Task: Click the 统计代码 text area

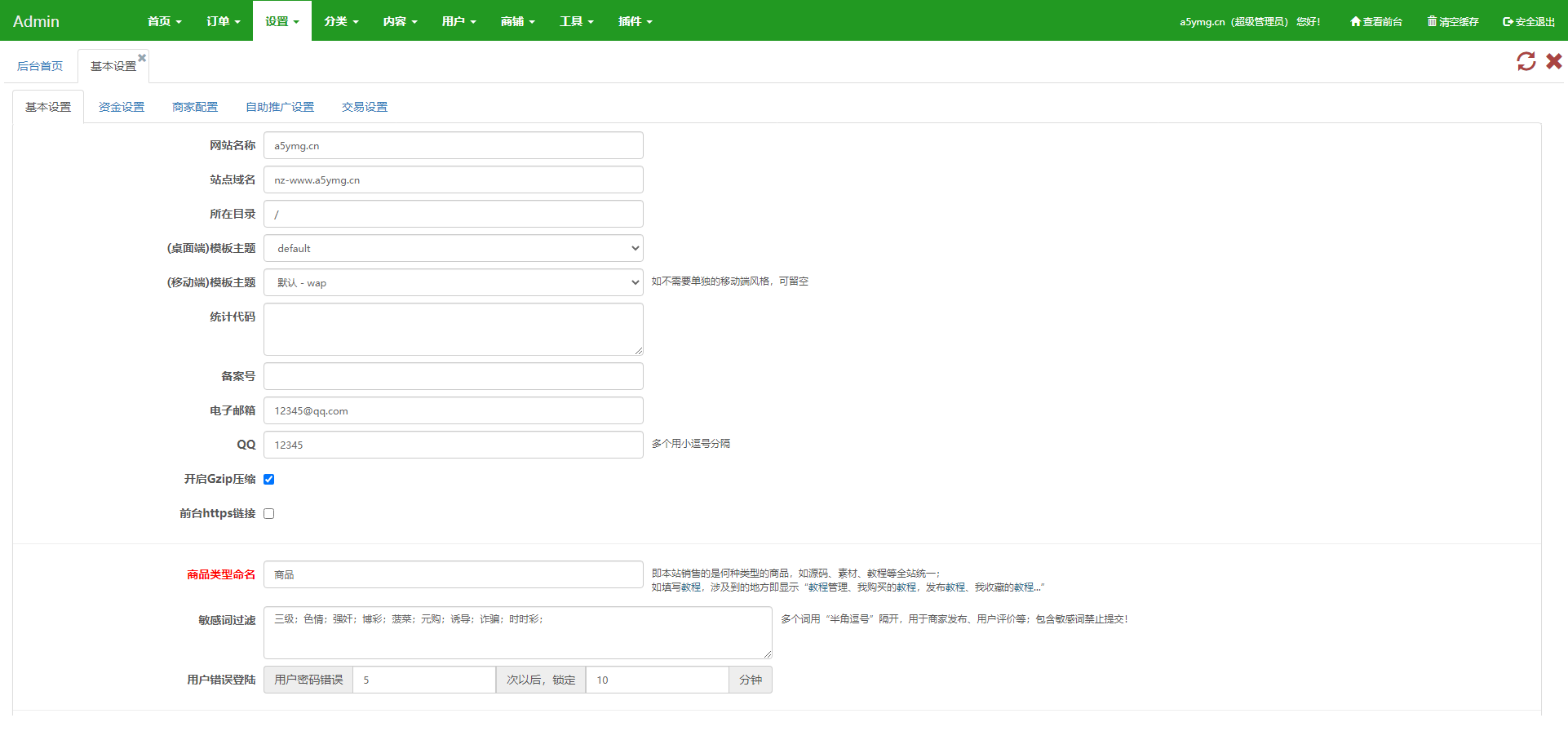Action: tap(453, 330)
